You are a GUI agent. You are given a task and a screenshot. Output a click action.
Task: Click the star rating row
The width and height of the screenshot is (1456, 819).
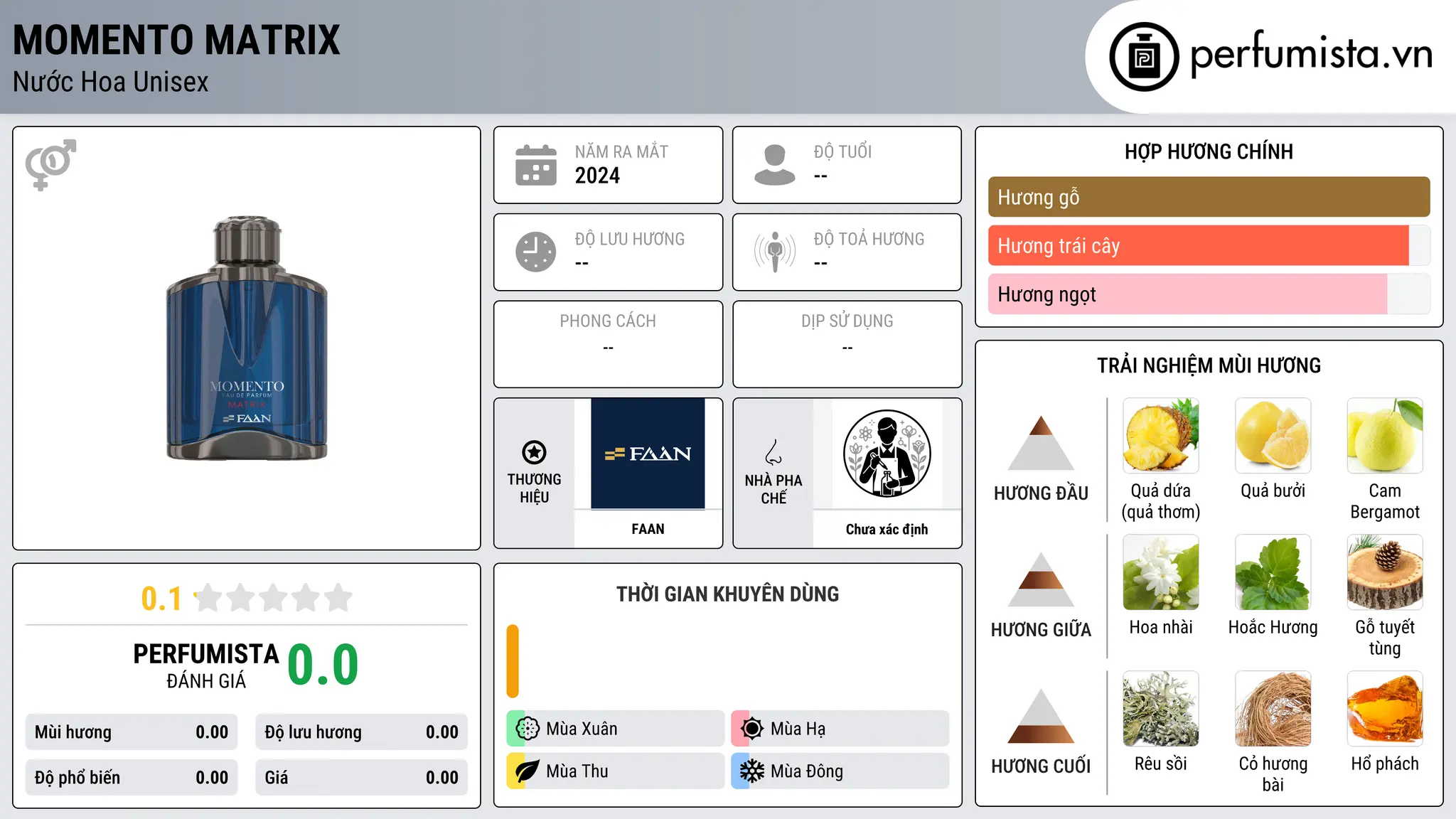pyautogui.click(x=273, y=598)
